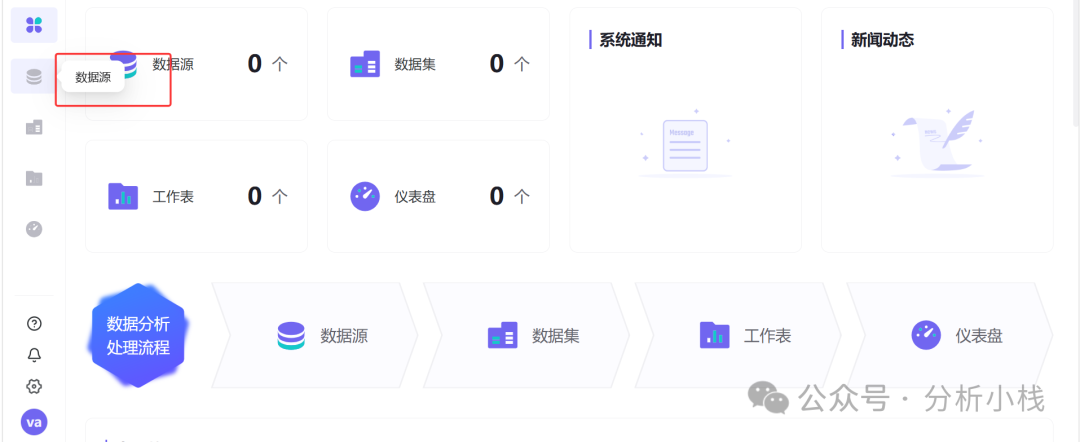Click the 工作表 card chart-folder icon
Screen dimensions: 1080x442
click(123, 196)
